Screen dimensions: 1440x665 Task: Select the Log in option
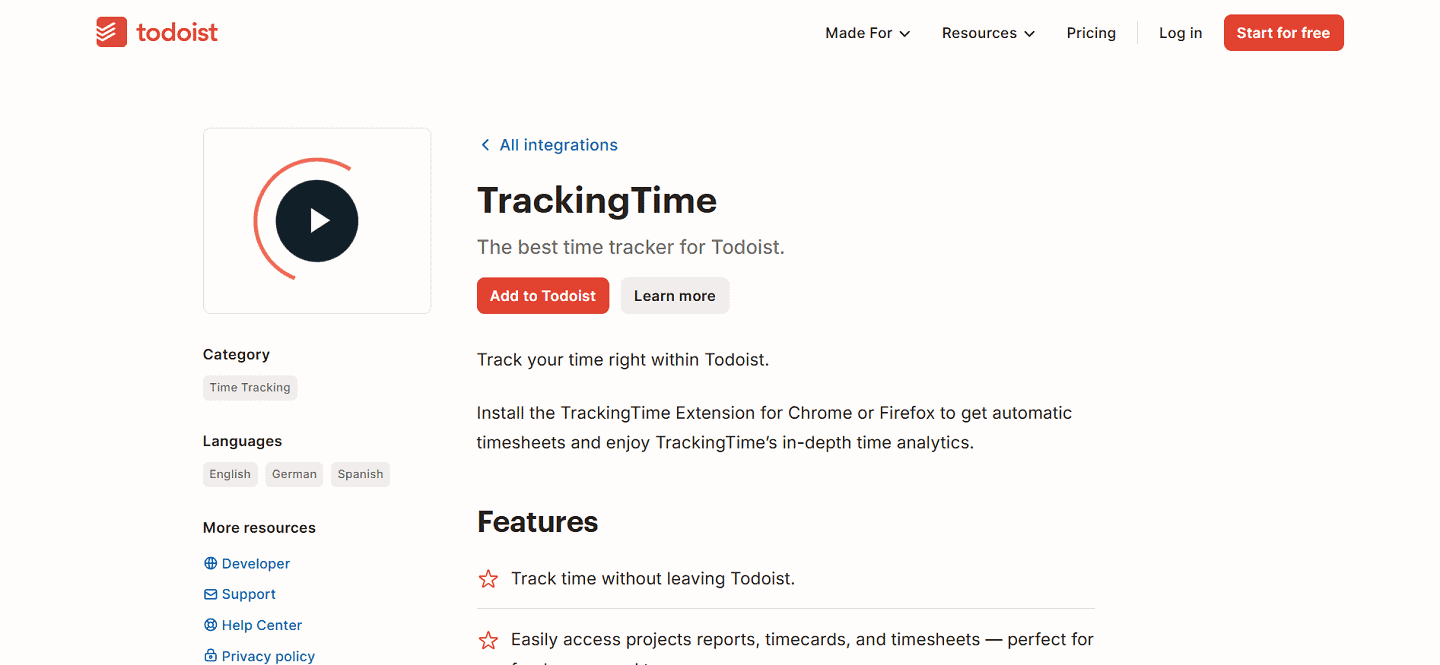(1180, 32)
